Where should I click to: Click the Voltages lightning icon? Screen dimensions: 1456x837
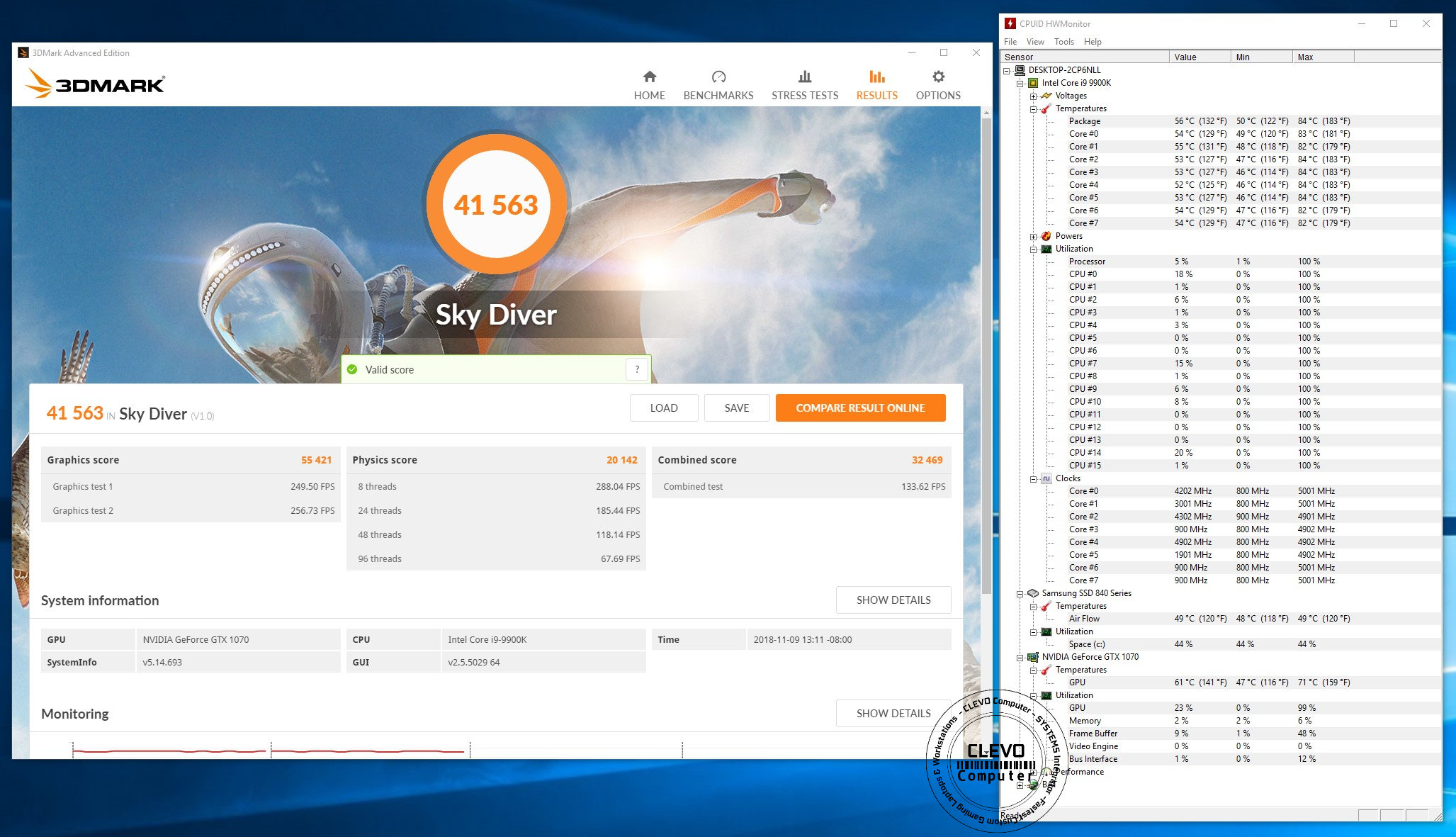pos(1046,96)
